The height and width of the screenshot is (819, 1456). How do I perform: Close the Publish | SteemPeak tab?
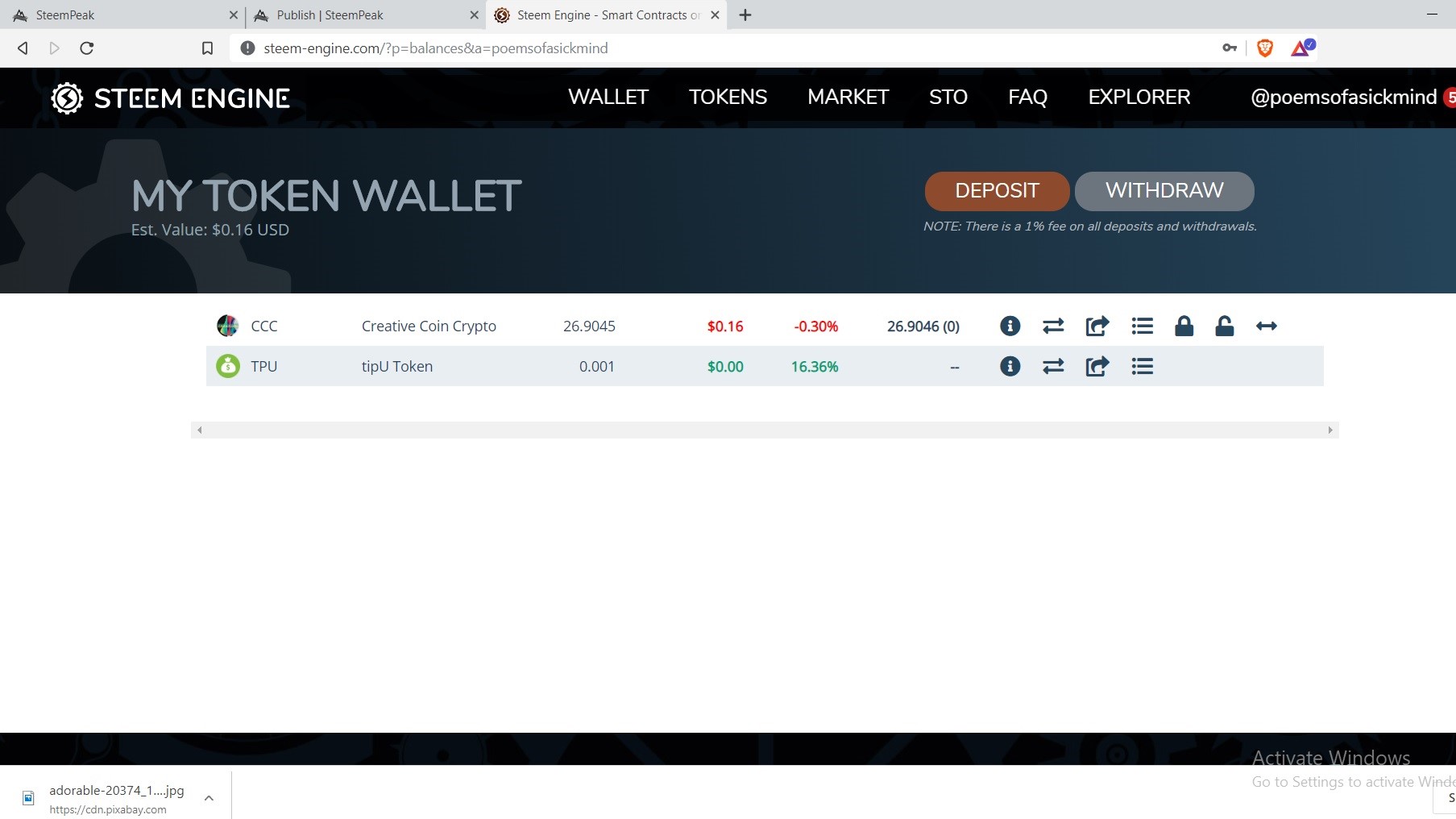(474, 15)
